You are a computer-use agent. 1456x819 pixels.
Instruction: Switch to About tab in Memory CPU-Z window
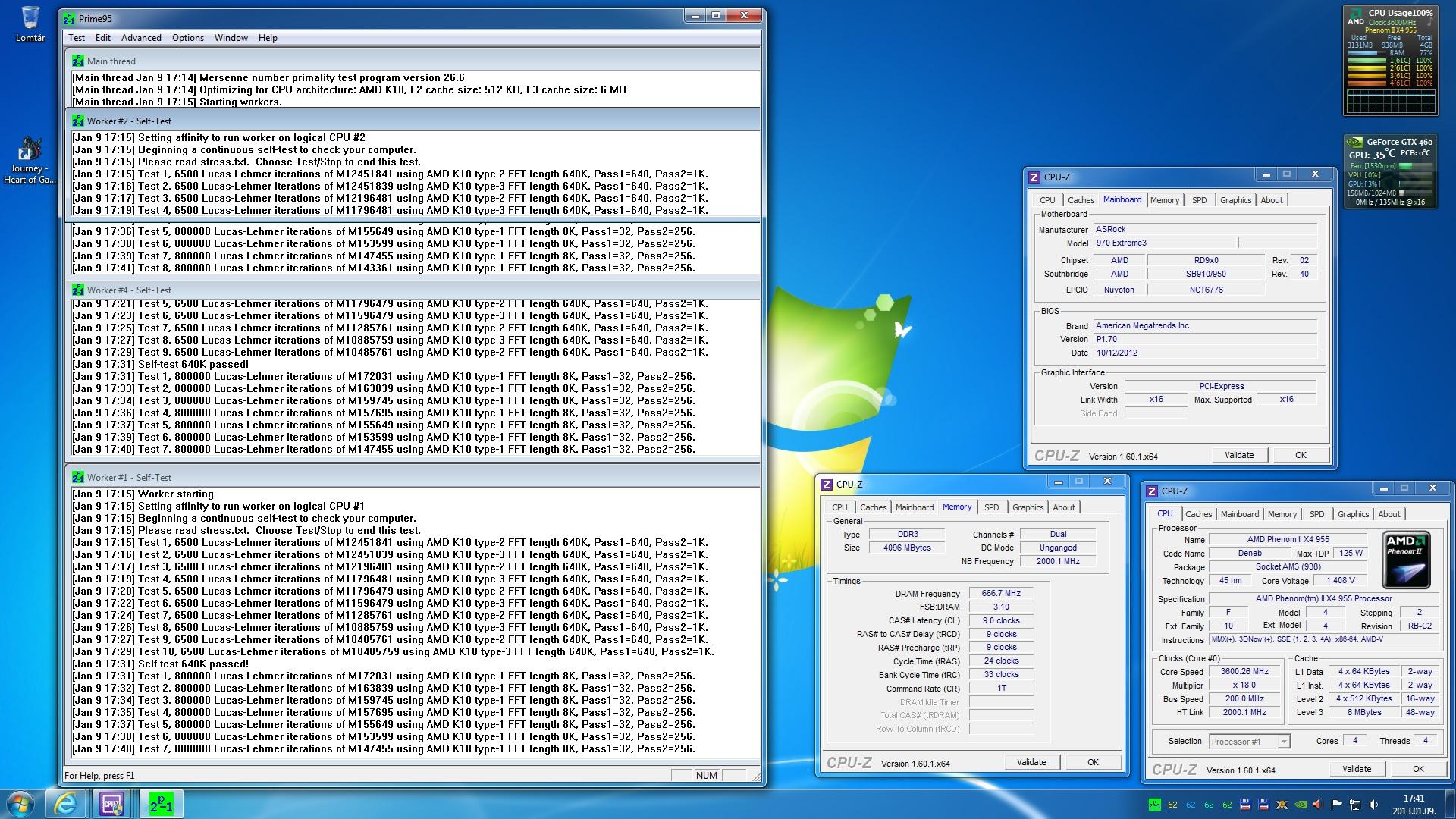coord(1064,507)
